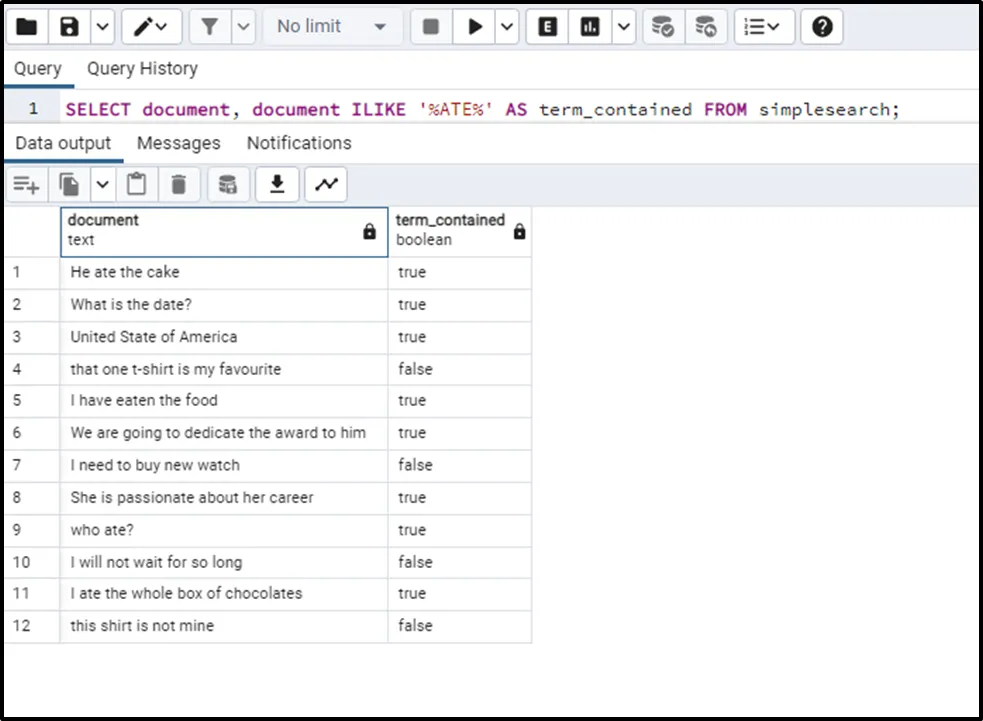Click the Save File disk icon
This screenshot has height=721, width=983.
[69, 27]
